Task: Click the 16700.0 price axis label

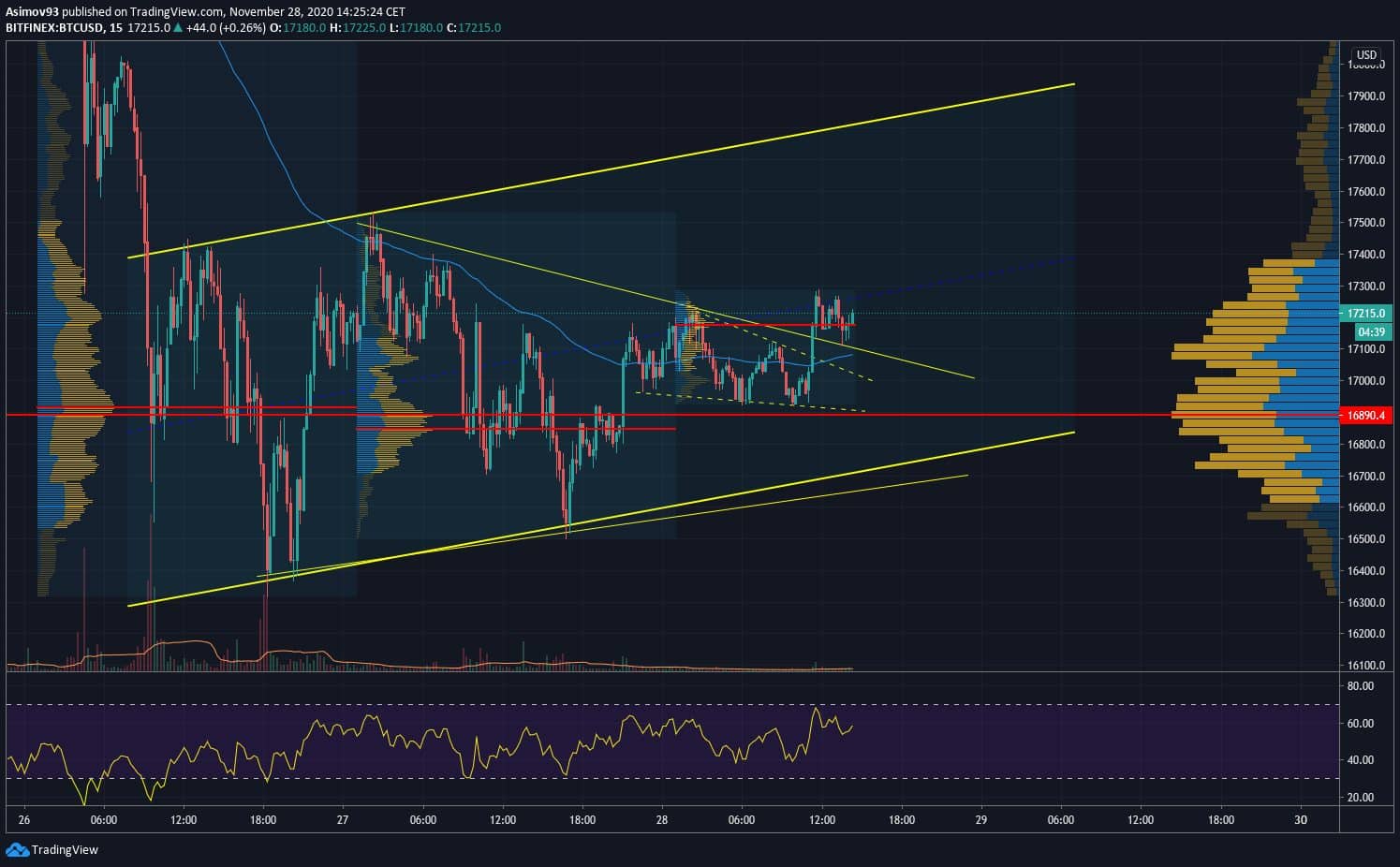Action: (1366, 477)
